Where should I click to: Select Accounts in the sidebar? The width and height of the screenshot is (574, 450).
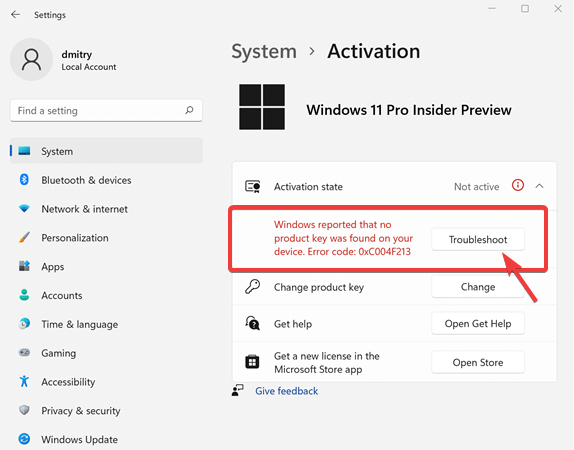(x=106, y=295)
